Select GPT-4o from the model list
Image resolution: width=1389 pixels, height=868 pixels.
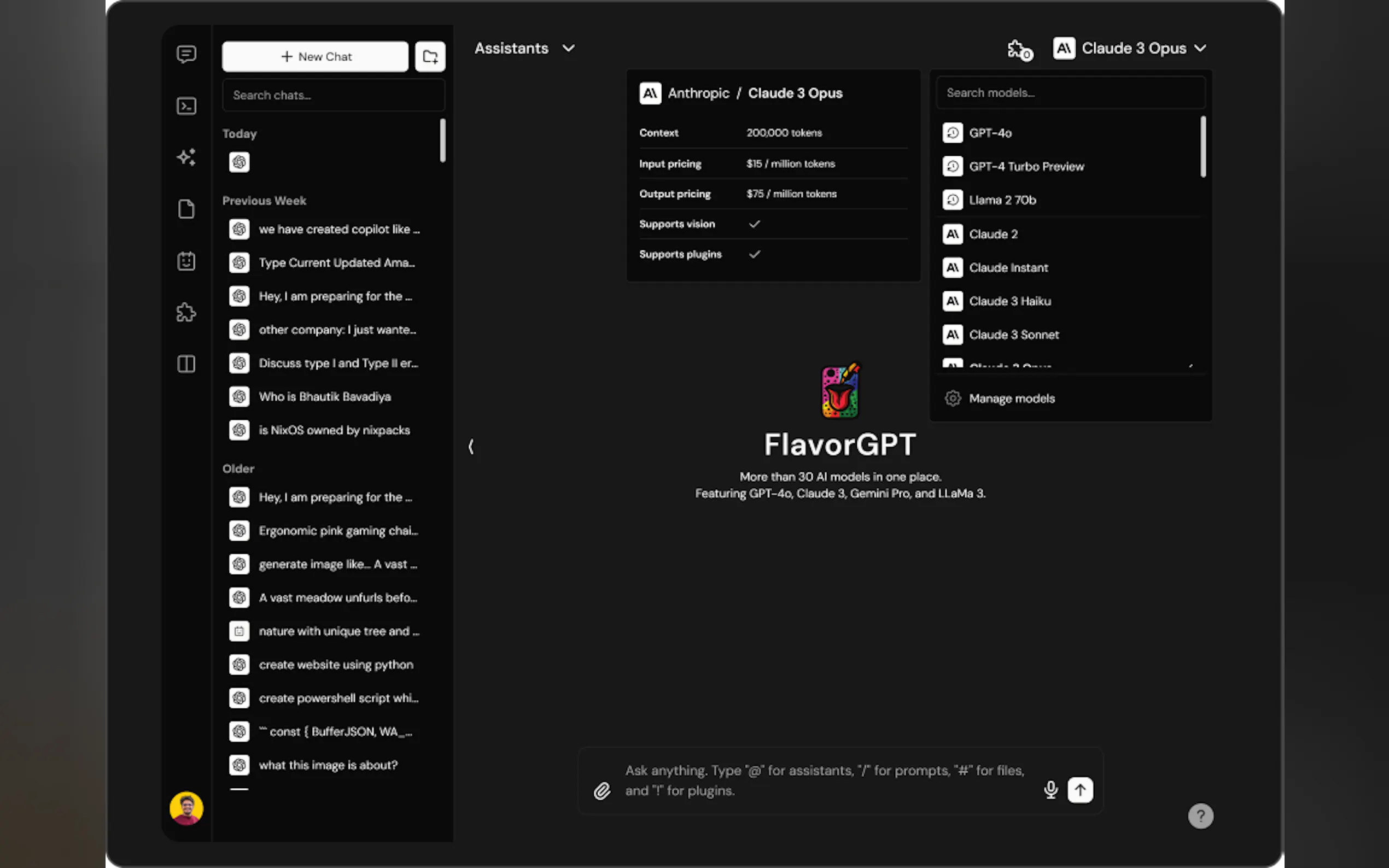(990, 133)
